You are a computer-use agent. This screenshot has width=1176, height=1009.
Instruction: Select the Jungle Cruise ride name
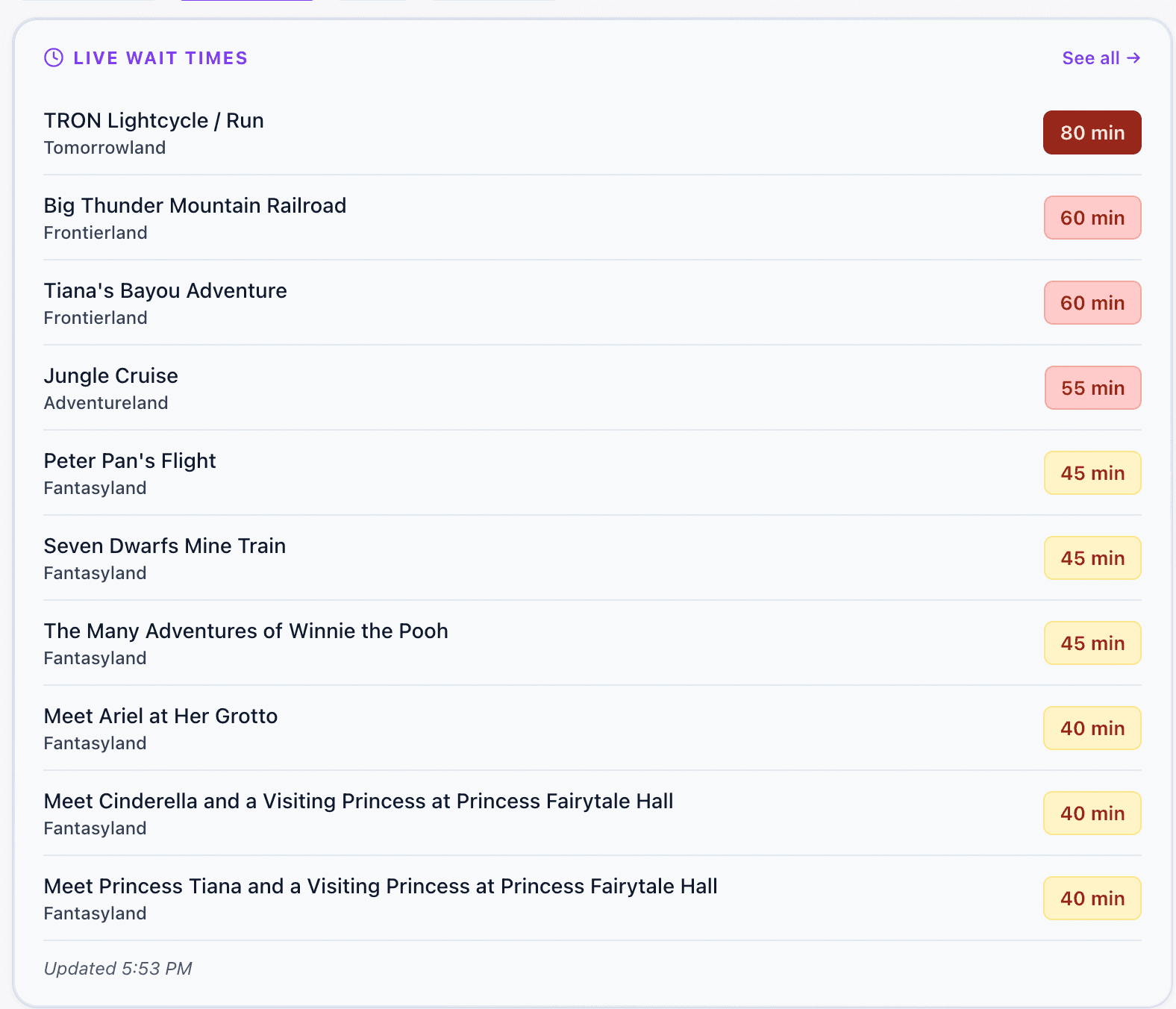tap(111, 375)
